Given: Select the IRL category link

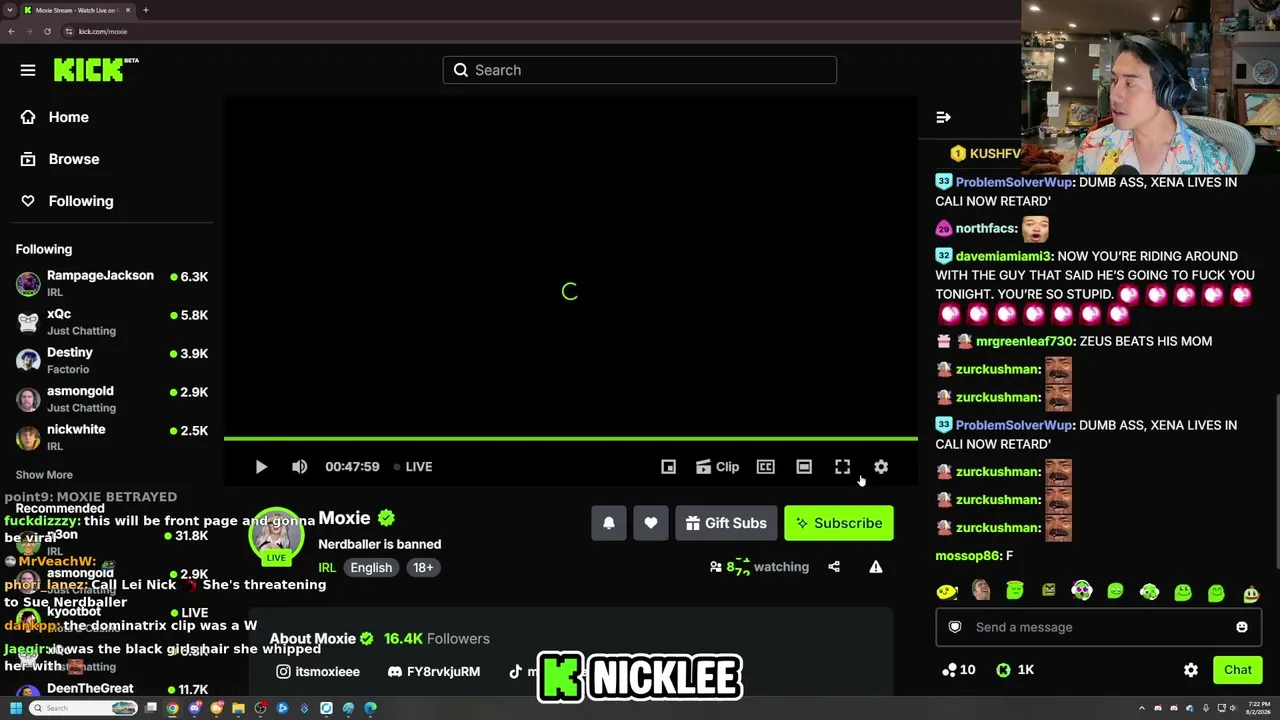Looking at the screenshot, I should 327,567.
